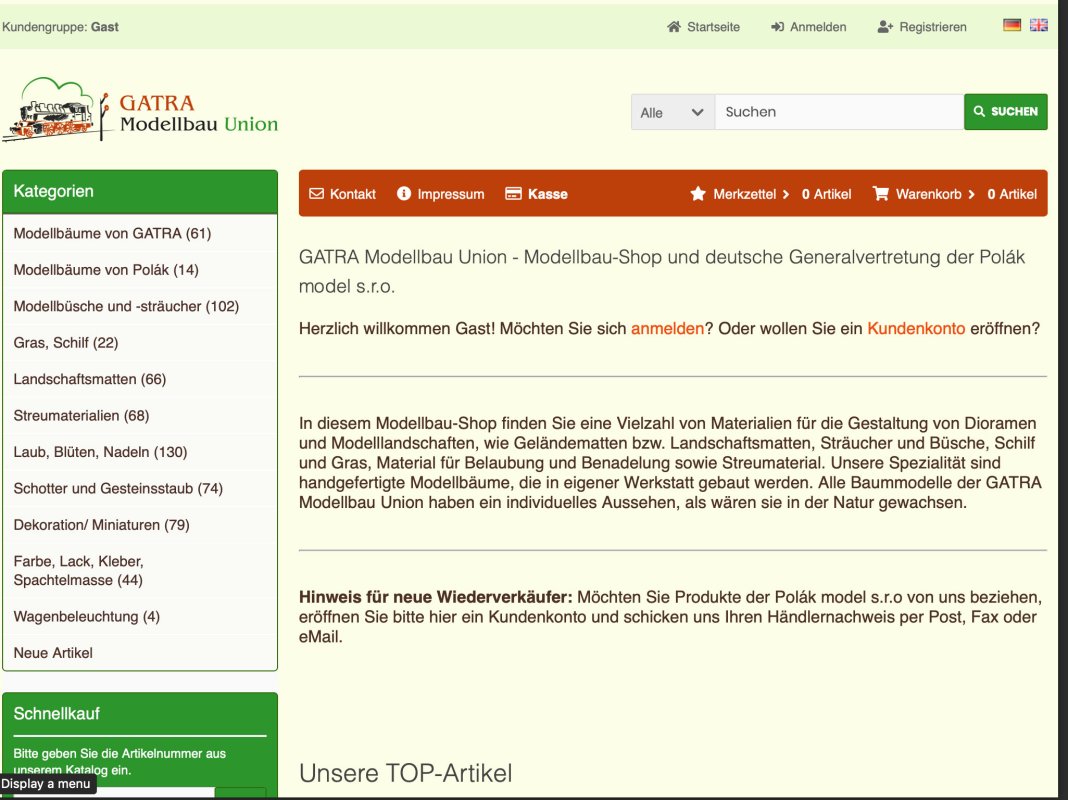Image resolution: width=1068 pixels, height=800 pixels.
Task: Click the Anmelden login arrow icon
Action: click(777, 27)
